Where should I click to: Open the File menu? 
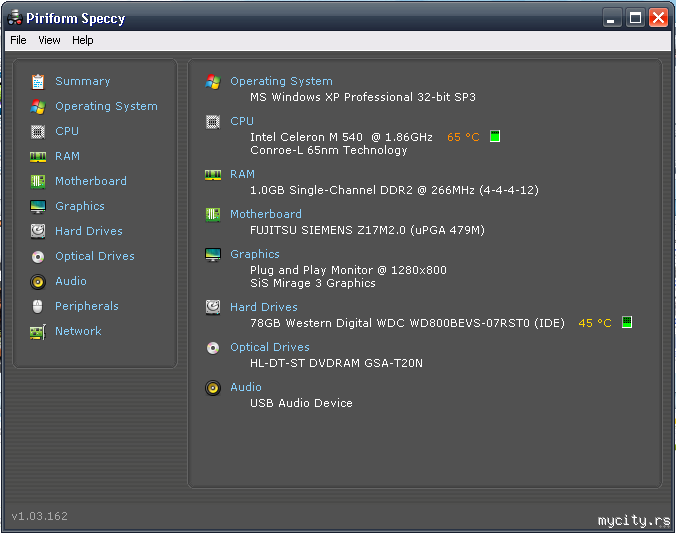[x=18, y=40]
